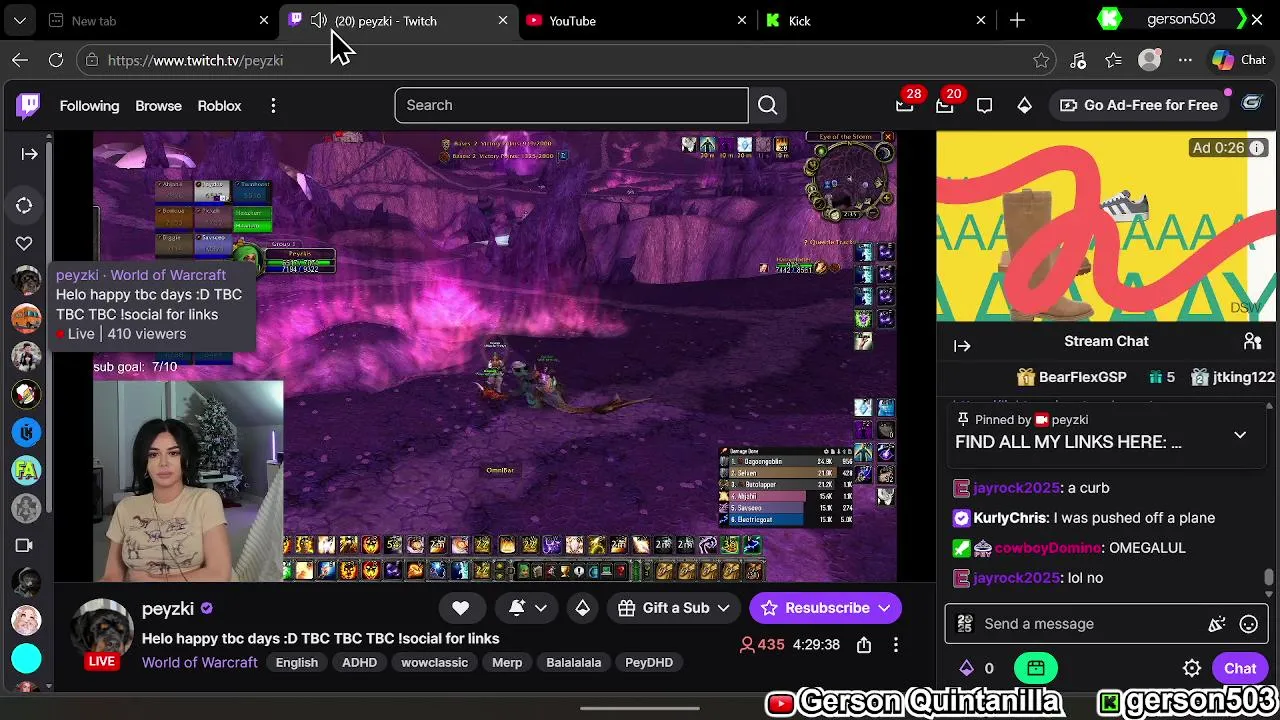
Task: Open the inbox with 20 badge
Action: tap(945, 105)
